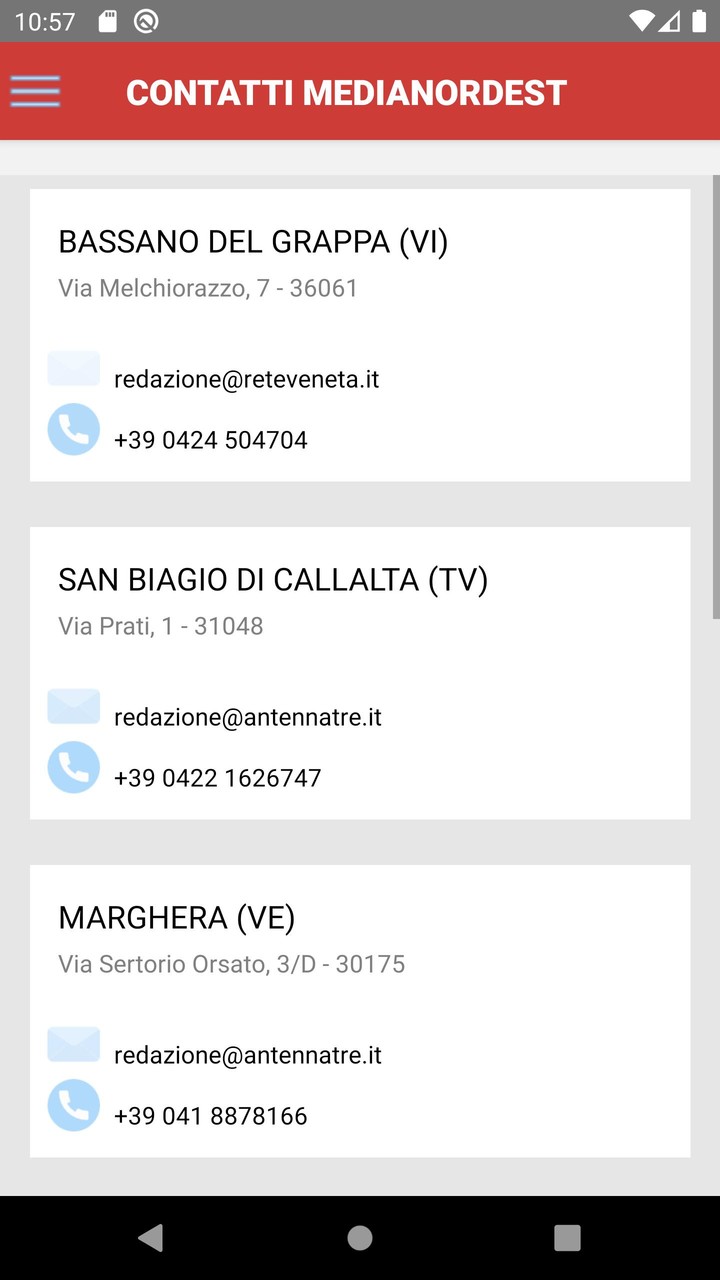Tap the phone icon for Marghera
Viewport: 720px width, 1280px height.
(x=74, y=1105)
